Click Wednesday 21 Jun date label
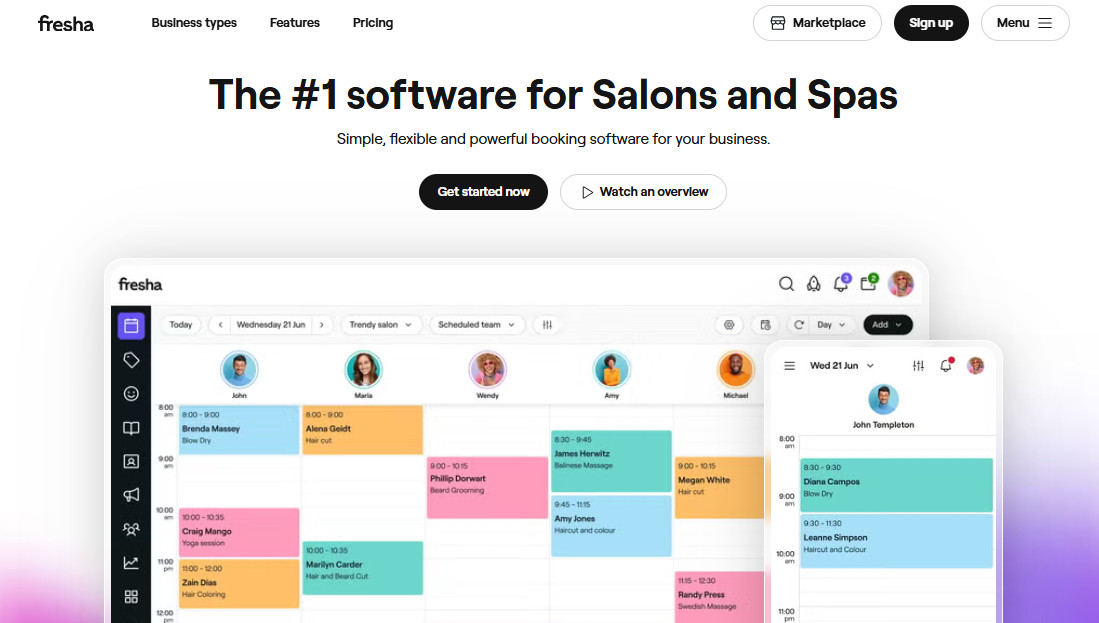 [x=271, y=324]
